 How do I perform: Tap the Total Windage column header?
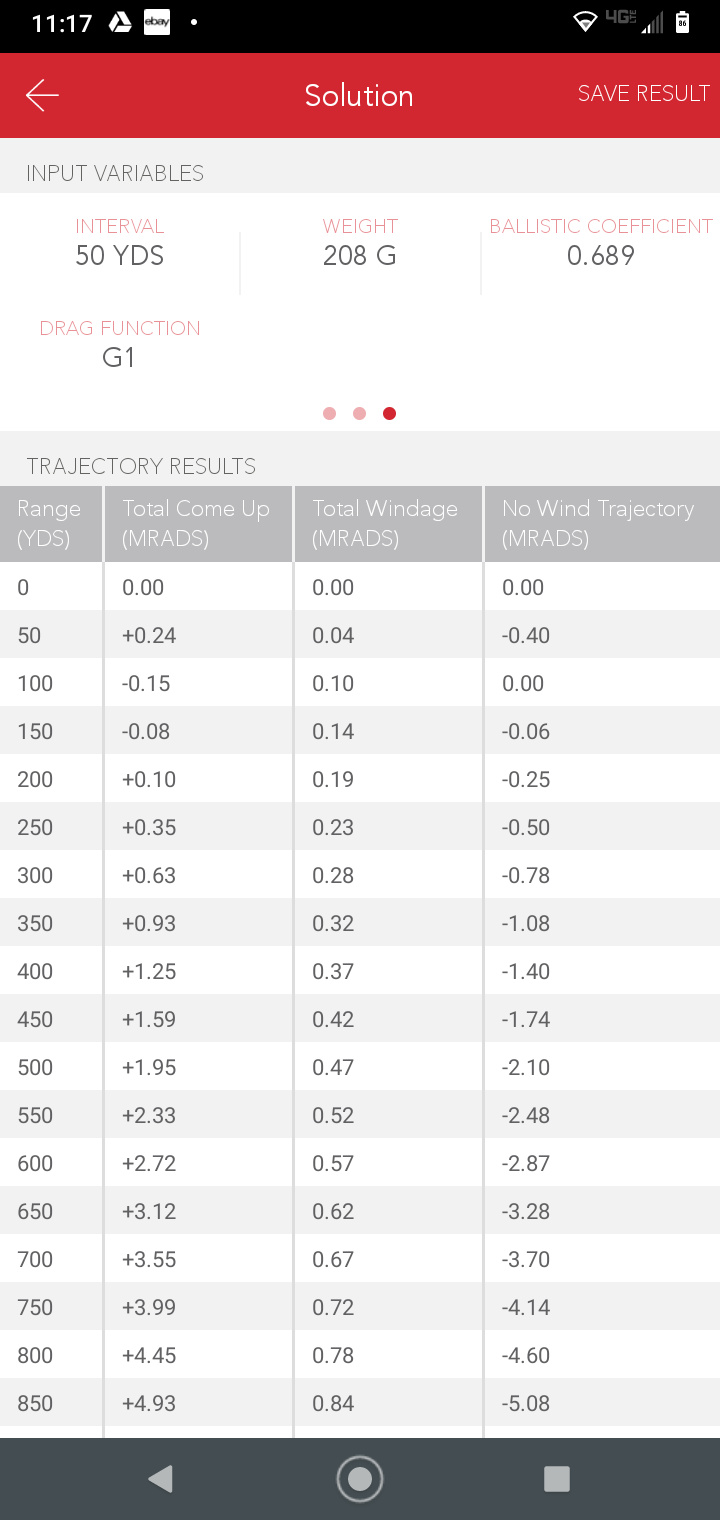coord(385,523)
